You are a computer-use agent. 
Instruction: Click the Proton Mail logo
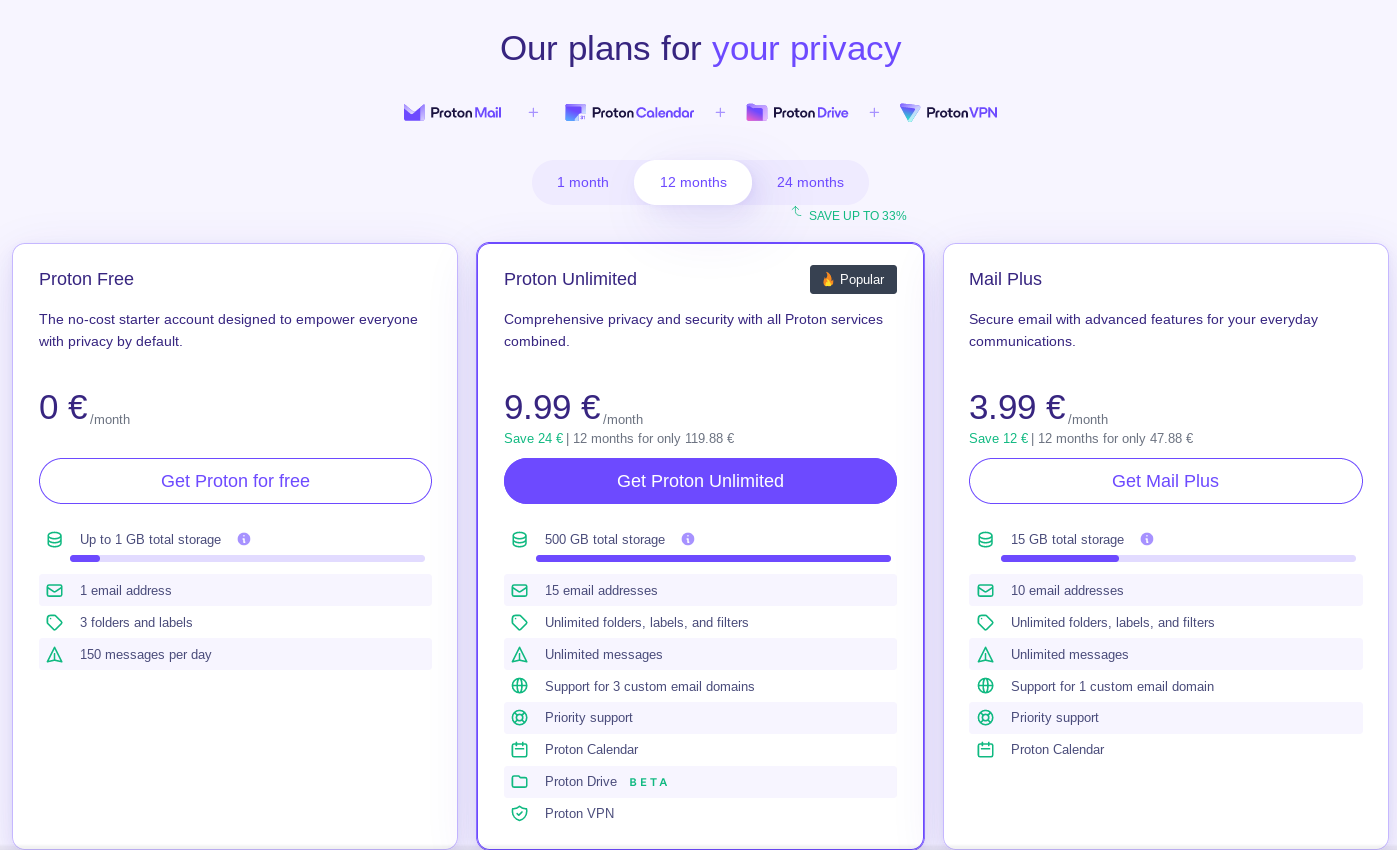point(453,113)
